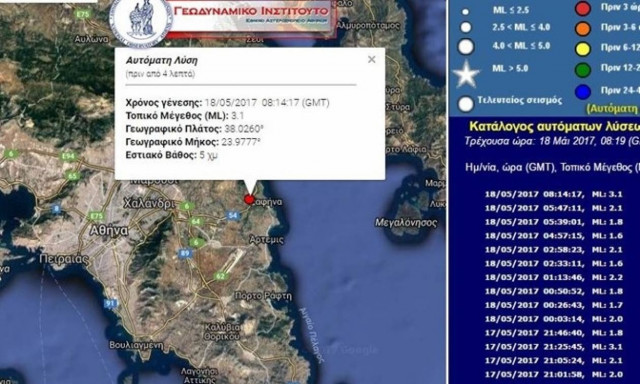Click the 2.5 < ML ≤ 4.0 legend circle
Viewport: 640px width, 384px height.
[x=465, y=28]
